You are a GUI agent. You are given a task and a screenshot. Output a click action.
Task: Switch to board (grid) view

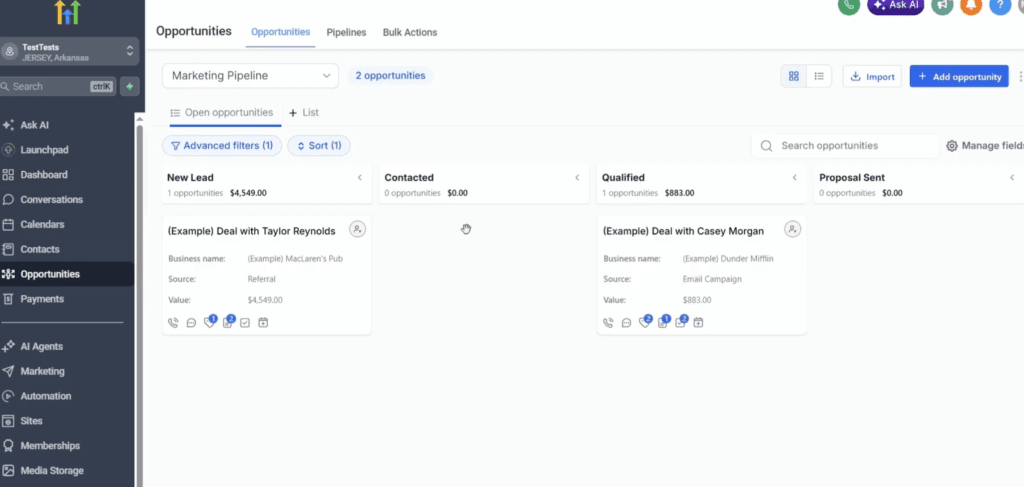pyautogui.click(x=793, y=76)
